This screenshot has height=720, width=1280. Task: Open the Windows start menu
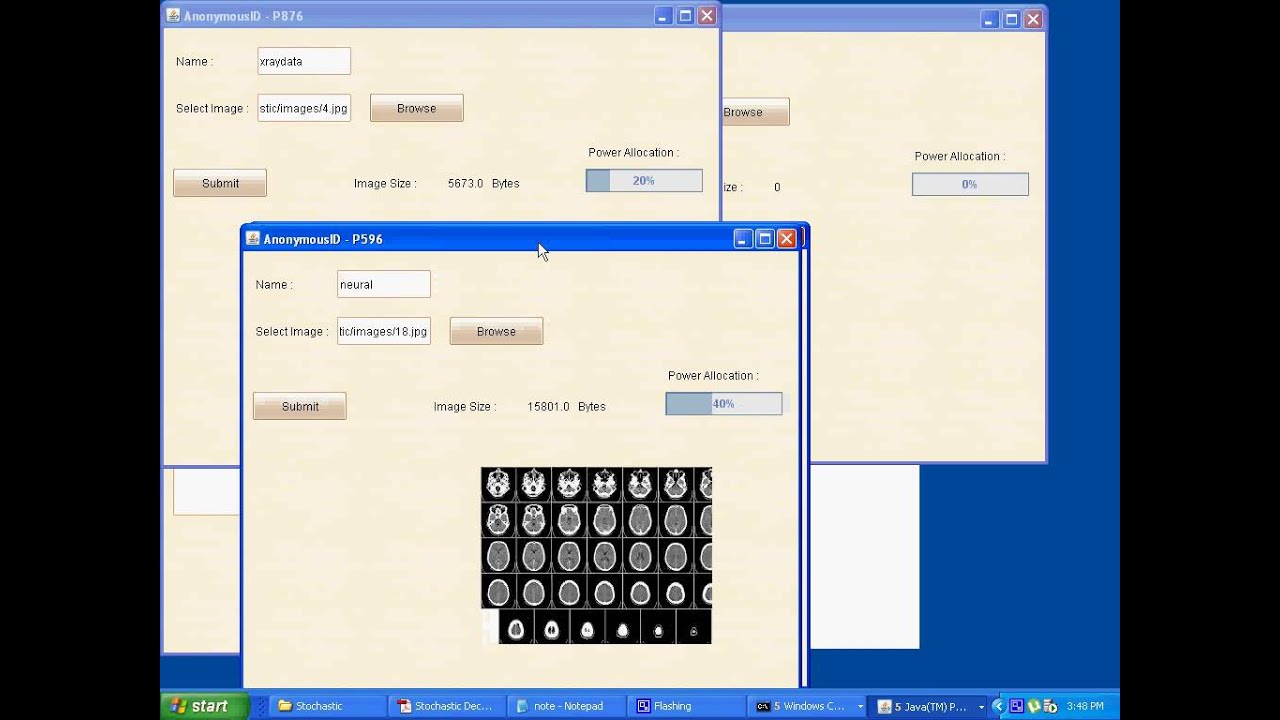(x=205, y=706)
